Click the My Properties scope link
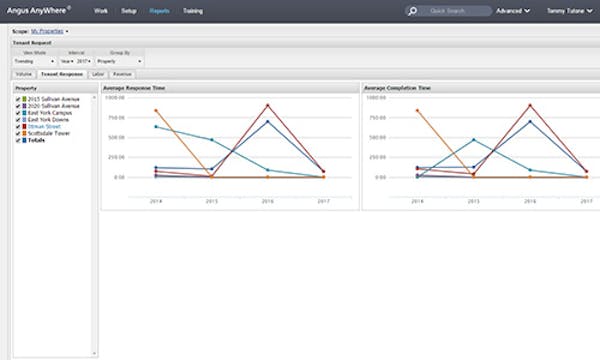The height and width of the screenshot is (360, 600). (x=47, y=31)
